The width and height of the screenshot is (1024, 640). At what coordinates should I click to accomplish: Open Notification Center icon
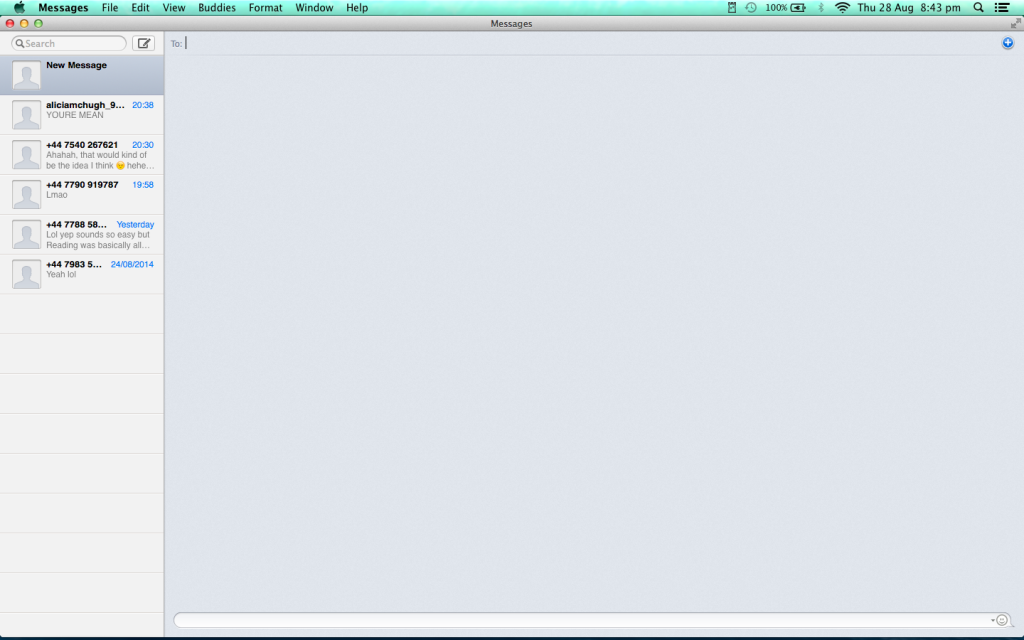[1002, 7]
